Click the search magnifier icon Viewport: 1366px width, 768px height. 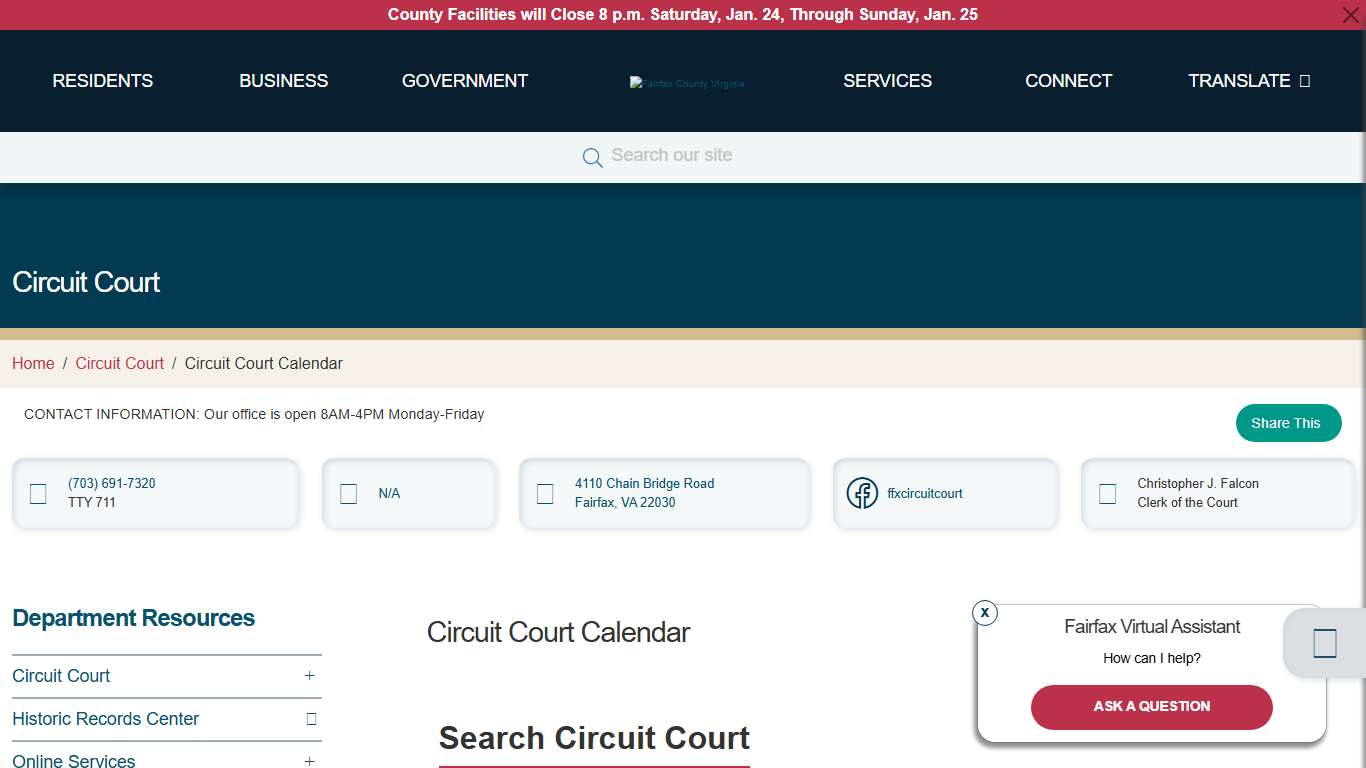[x=592, y=157]
